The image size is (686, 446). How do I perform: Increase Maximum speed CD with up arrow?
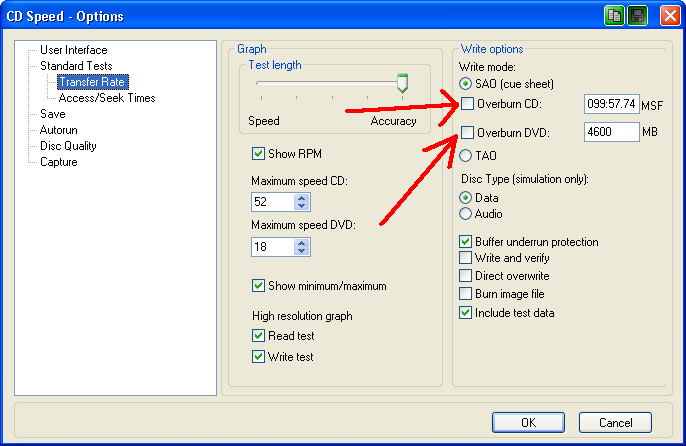(x=302, y=196)
